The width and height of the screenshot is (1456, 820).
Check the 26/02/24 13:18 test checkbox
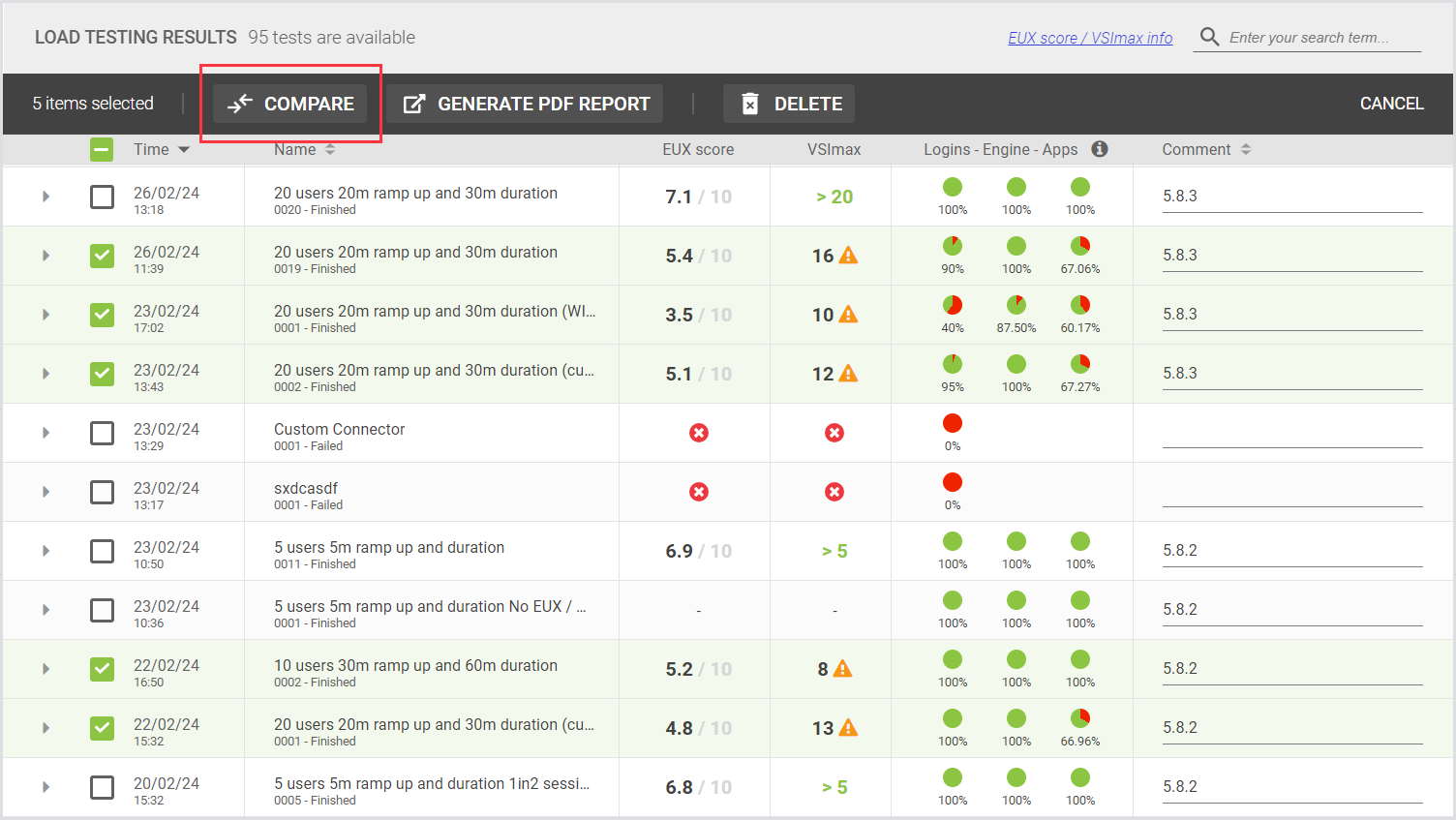tap(102, 197)
